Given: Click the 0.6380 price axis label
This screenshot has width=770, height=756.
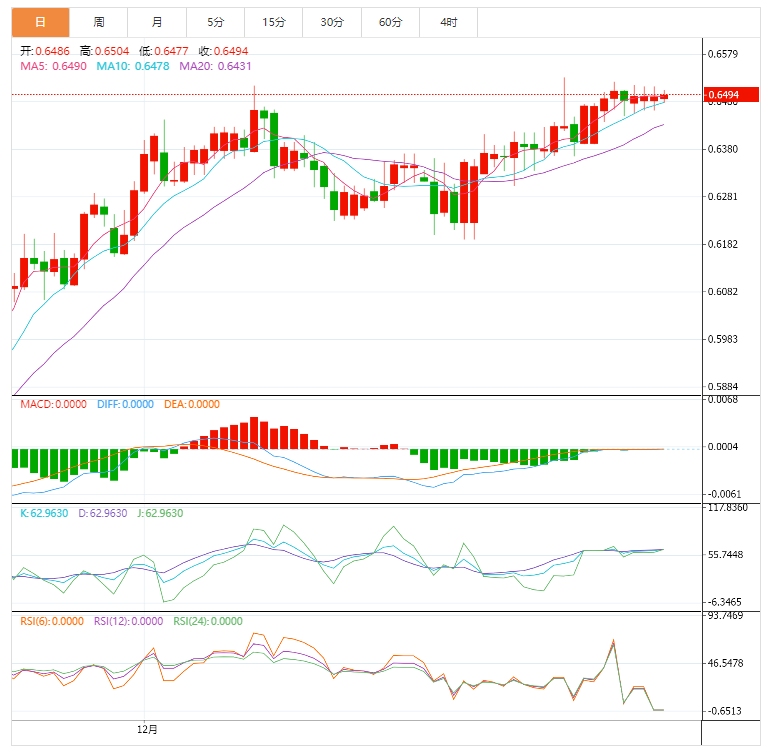Looking at the screenshot, I should [x=723, y=149].
